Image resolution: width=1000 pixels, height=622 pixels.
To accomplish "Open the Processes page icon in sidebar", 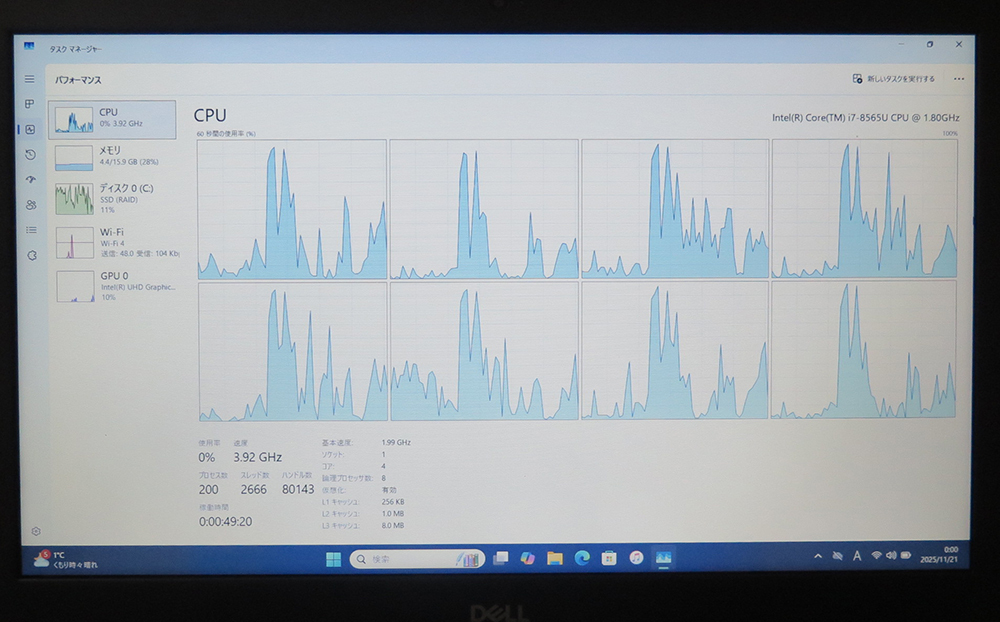I will point(29,104).
